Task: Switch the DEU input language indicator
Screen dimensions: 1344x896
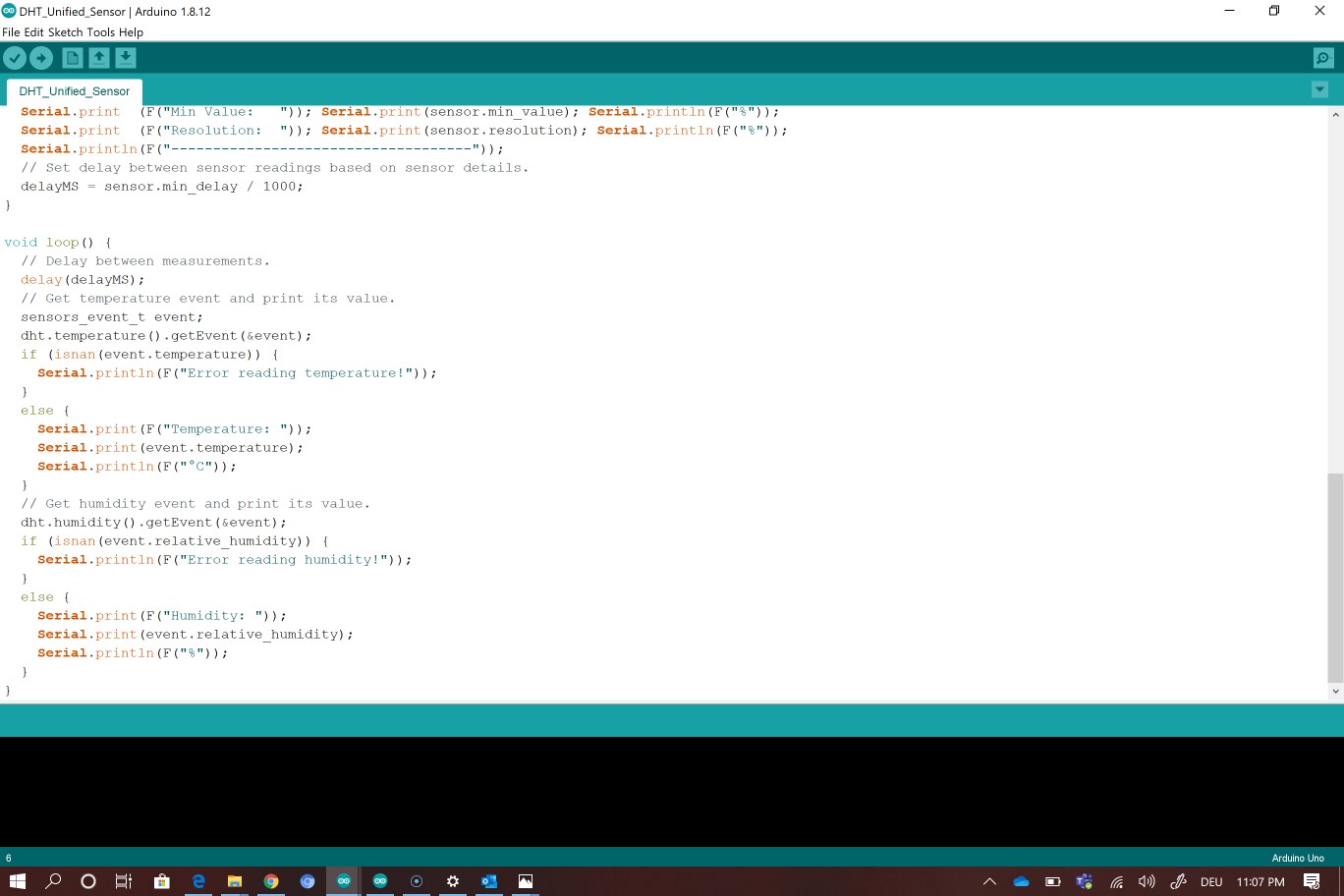Action: point(1211,882)
